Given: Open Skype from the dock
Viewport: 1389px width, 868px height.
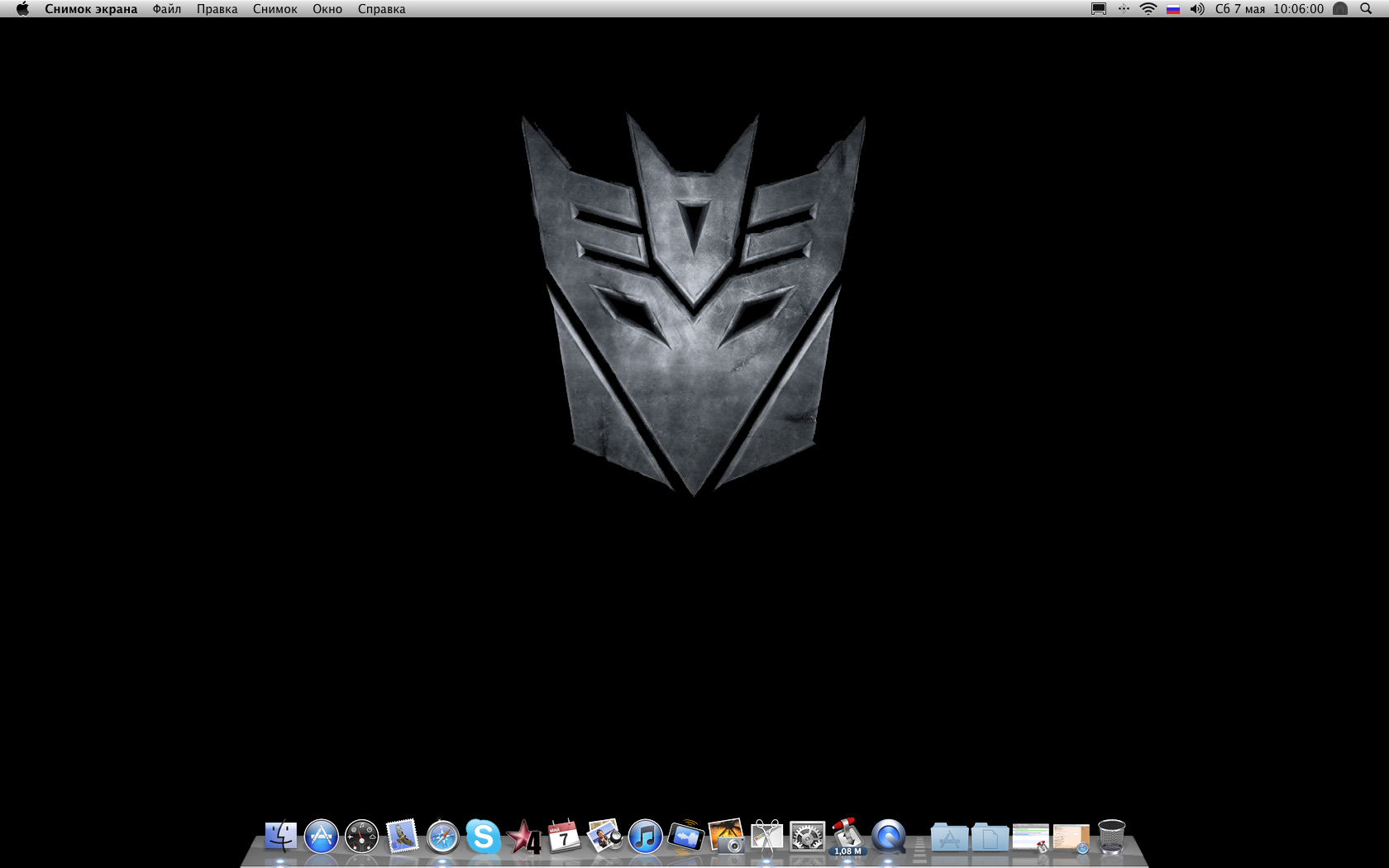Looking at the screenshot, I should tap(483, 837).
